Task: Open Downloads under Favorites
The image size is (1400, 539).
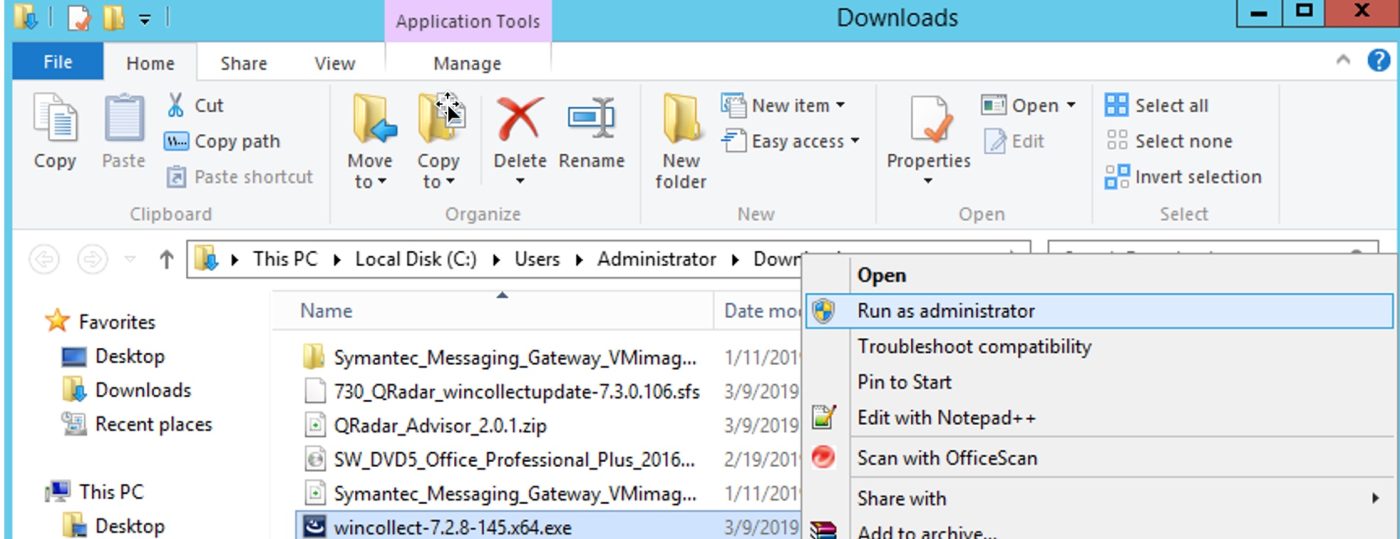Action: pos(126,390)
